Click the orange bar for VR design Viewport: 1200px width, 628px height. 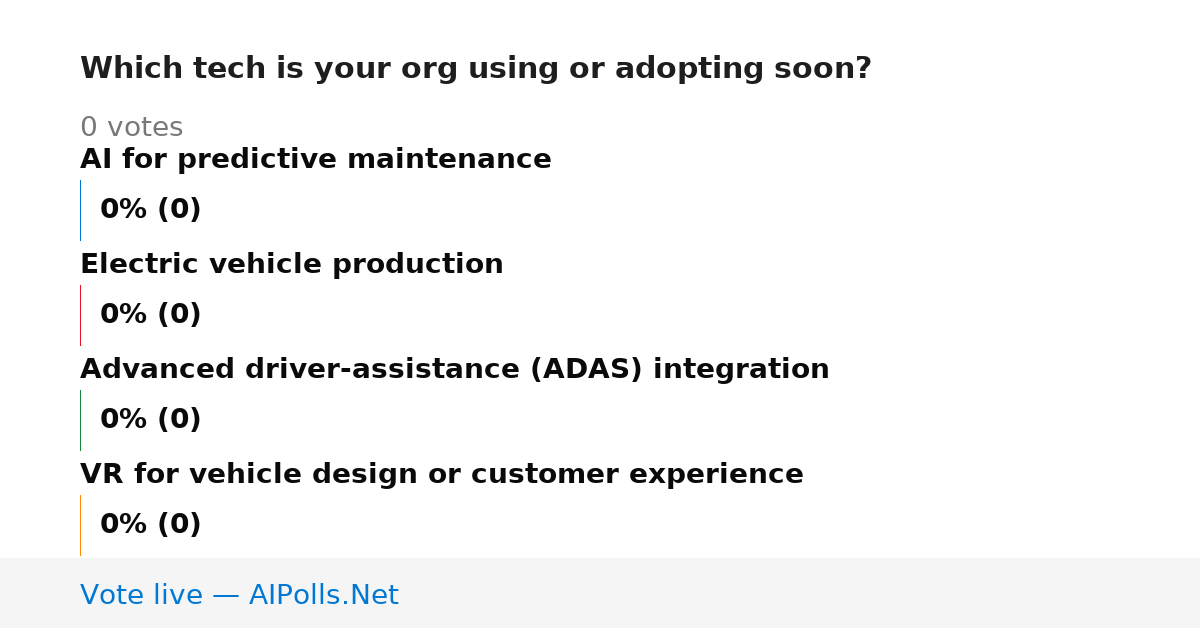pos(80,525)
